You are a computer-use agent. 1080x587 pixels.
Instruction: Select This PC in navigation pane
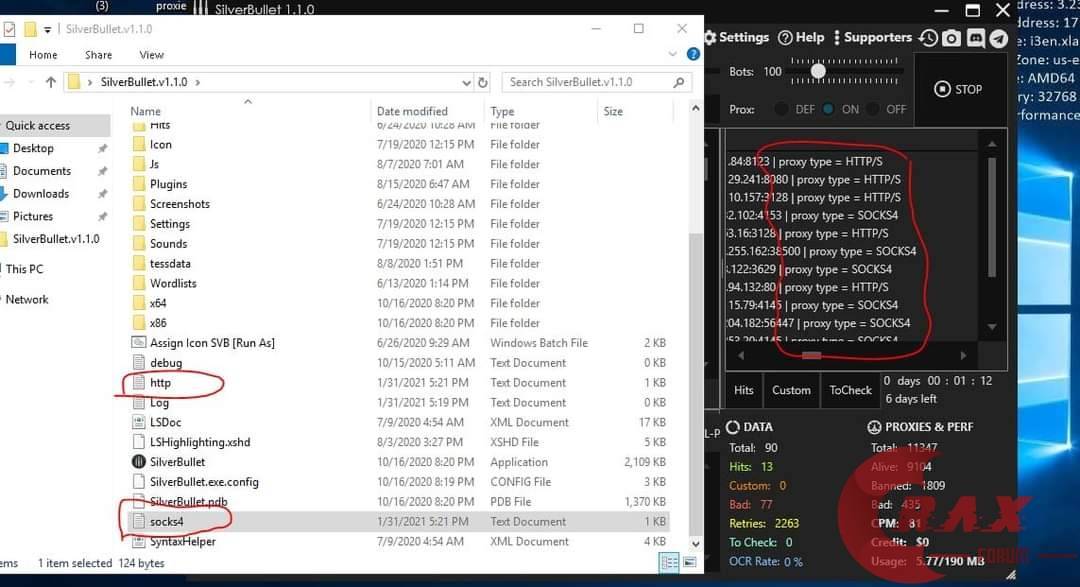click(x=24, y=269)
